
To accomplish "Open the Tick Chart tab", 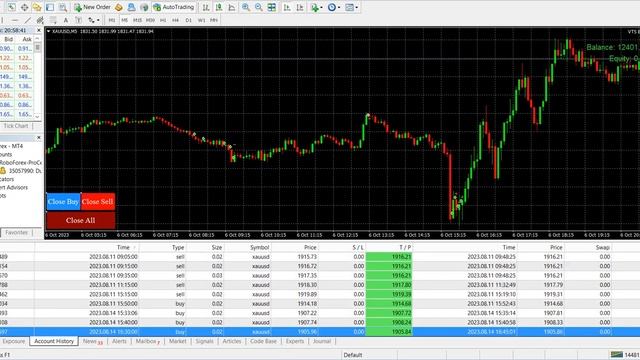I will 16,126.
